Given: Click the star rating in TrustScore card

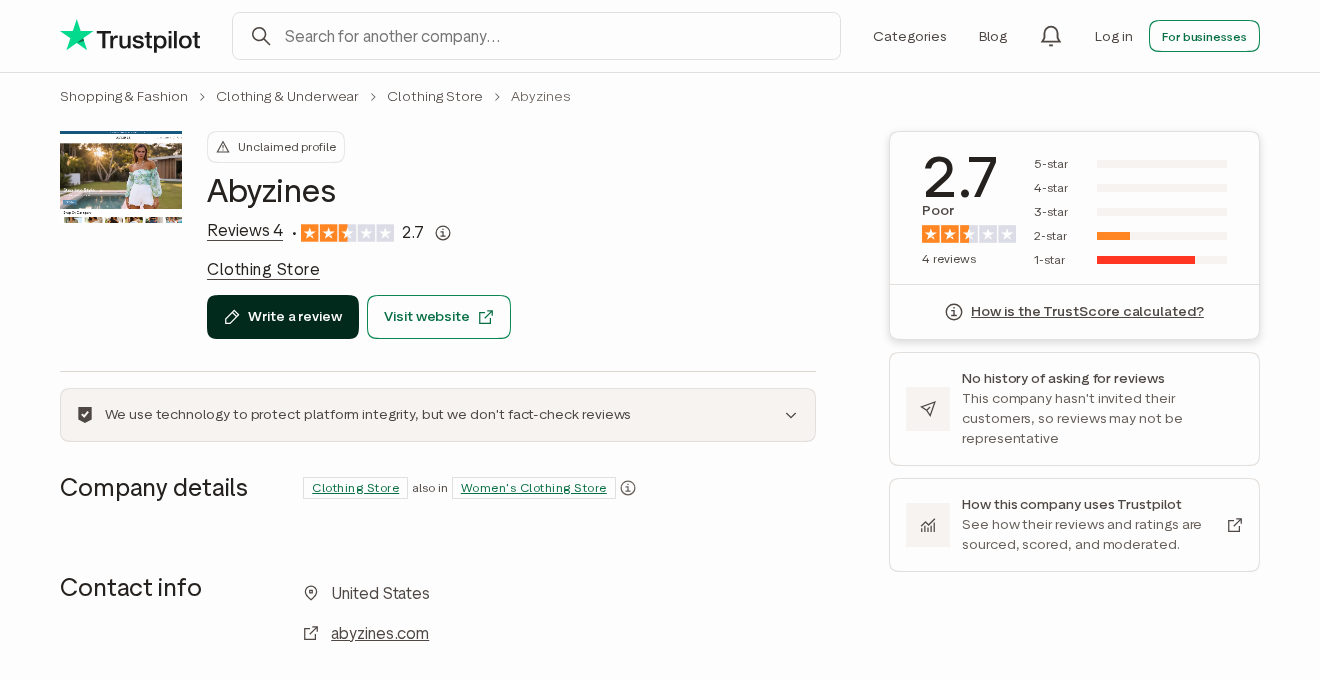Looking at the screenshot, I should pos(969,234).
